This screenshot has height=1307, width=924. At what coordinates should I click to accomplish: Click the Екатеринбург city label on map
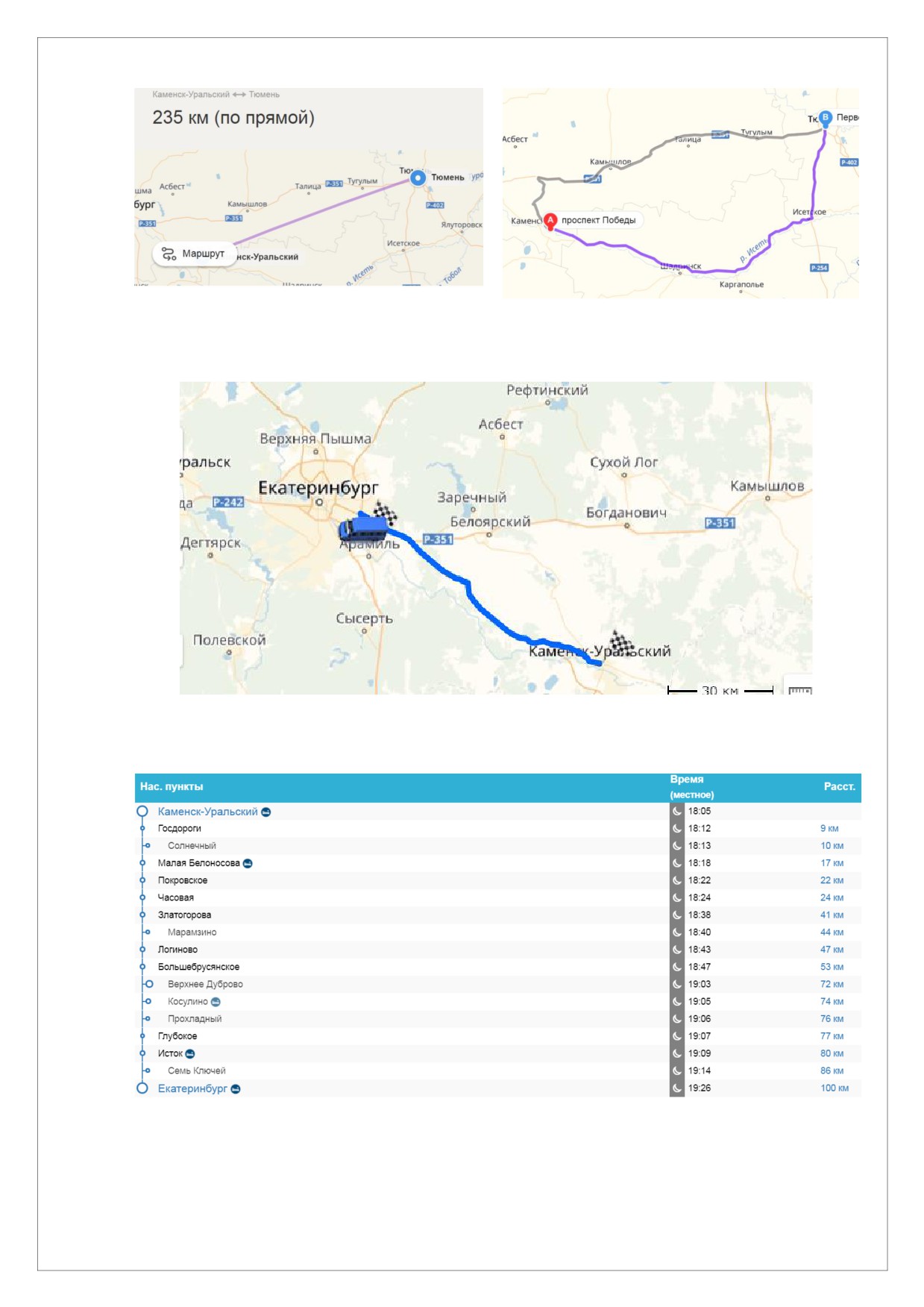click(x=318, y=488)
